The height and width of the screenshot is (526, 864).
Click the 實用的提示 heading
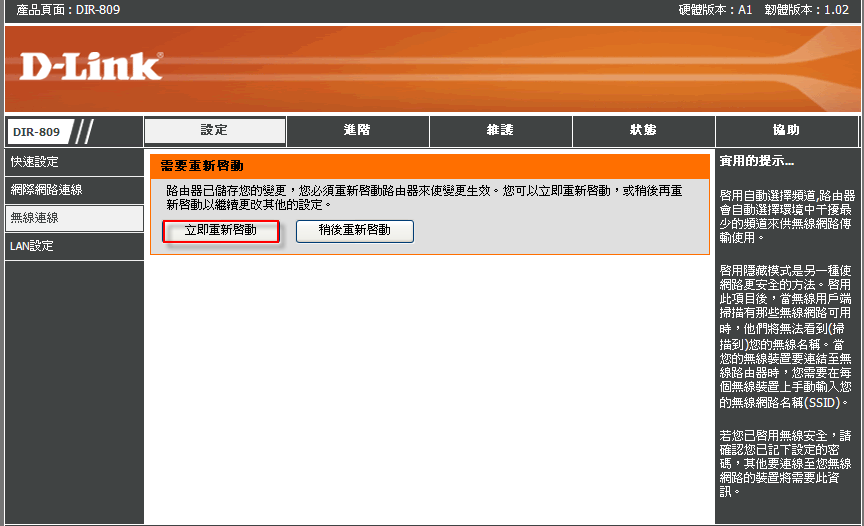pos(757,161)
